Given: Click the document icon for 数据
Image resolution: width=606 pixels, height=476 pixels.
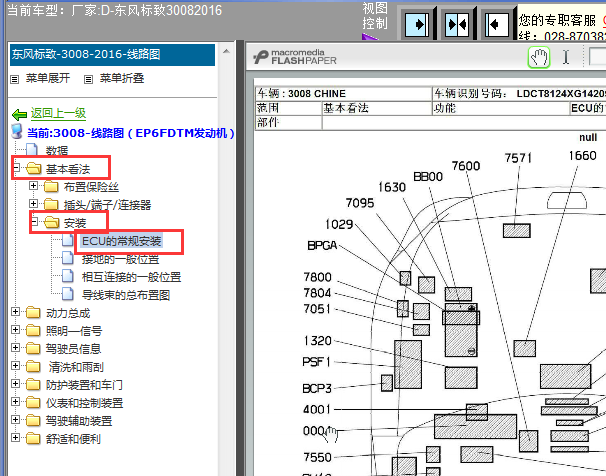Looking at the screenshot, I should click(32, 150).
